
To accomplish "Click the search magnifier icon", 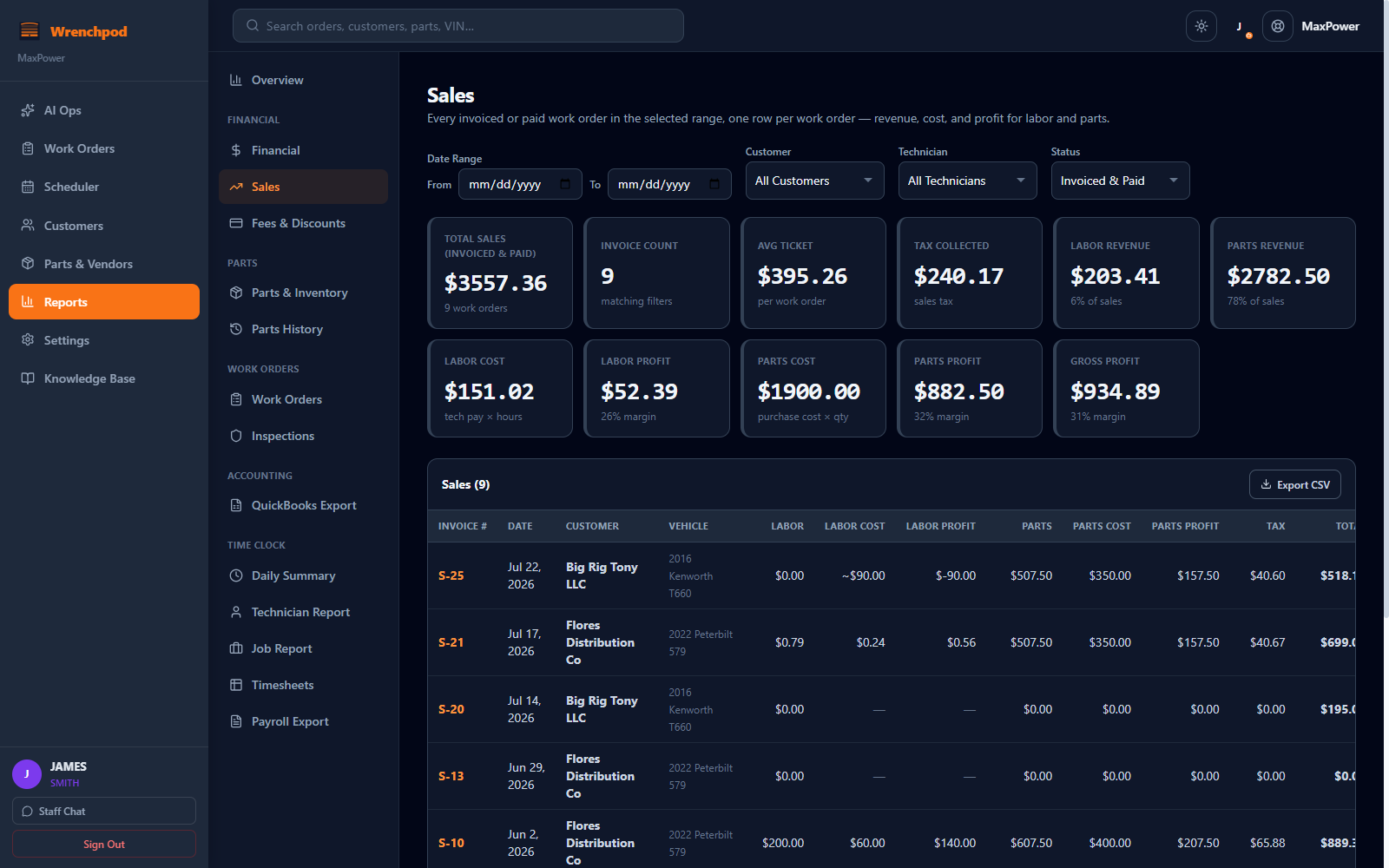I will 253,26.
